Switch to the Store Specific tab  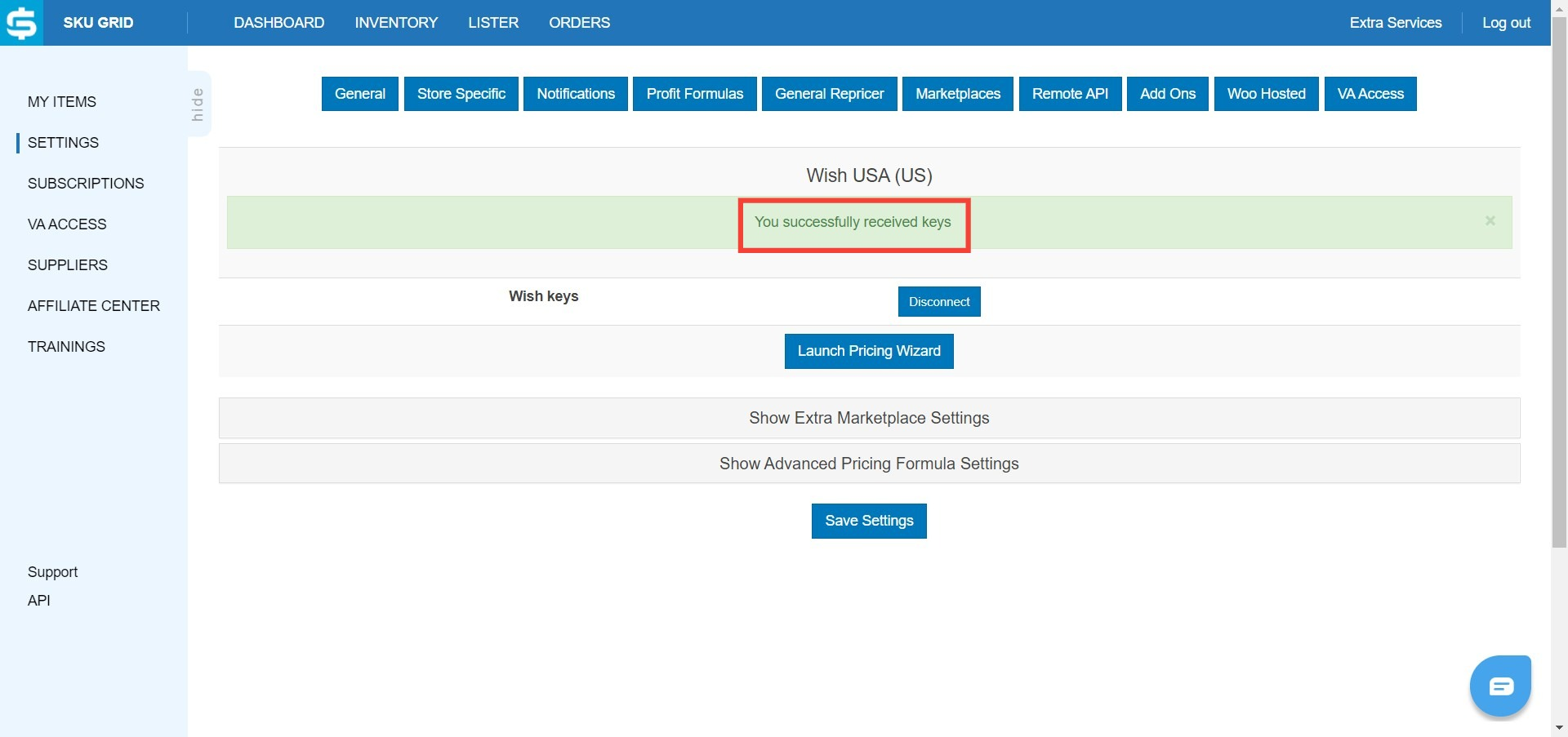(461, 94)
